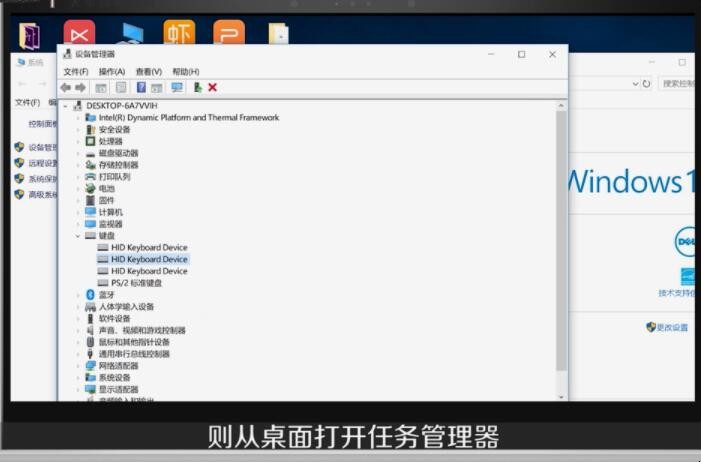Click the forward arrow in Device Manager toolbar

[x=80, y=88]
